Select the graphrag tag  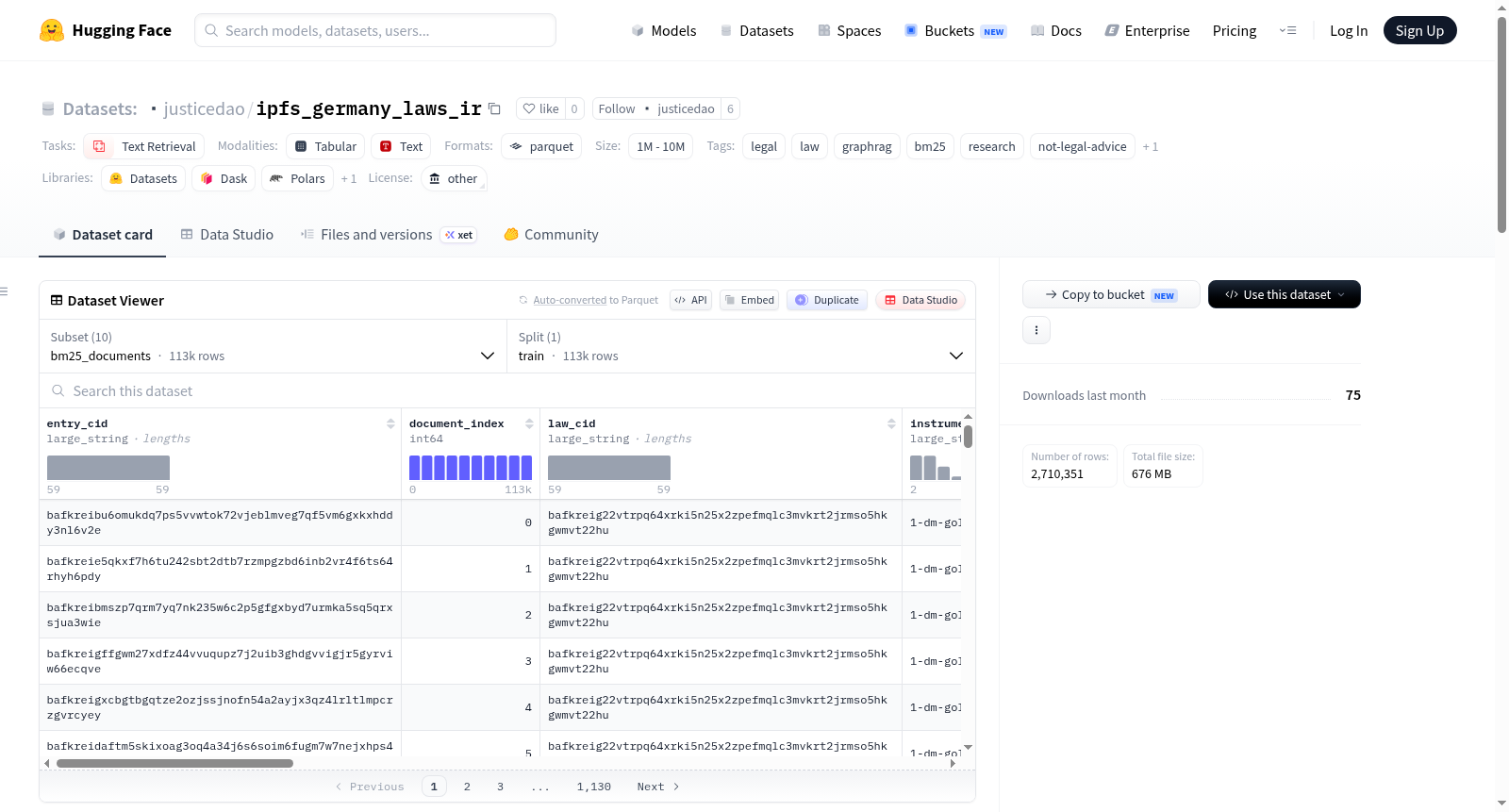click(867, 146)
